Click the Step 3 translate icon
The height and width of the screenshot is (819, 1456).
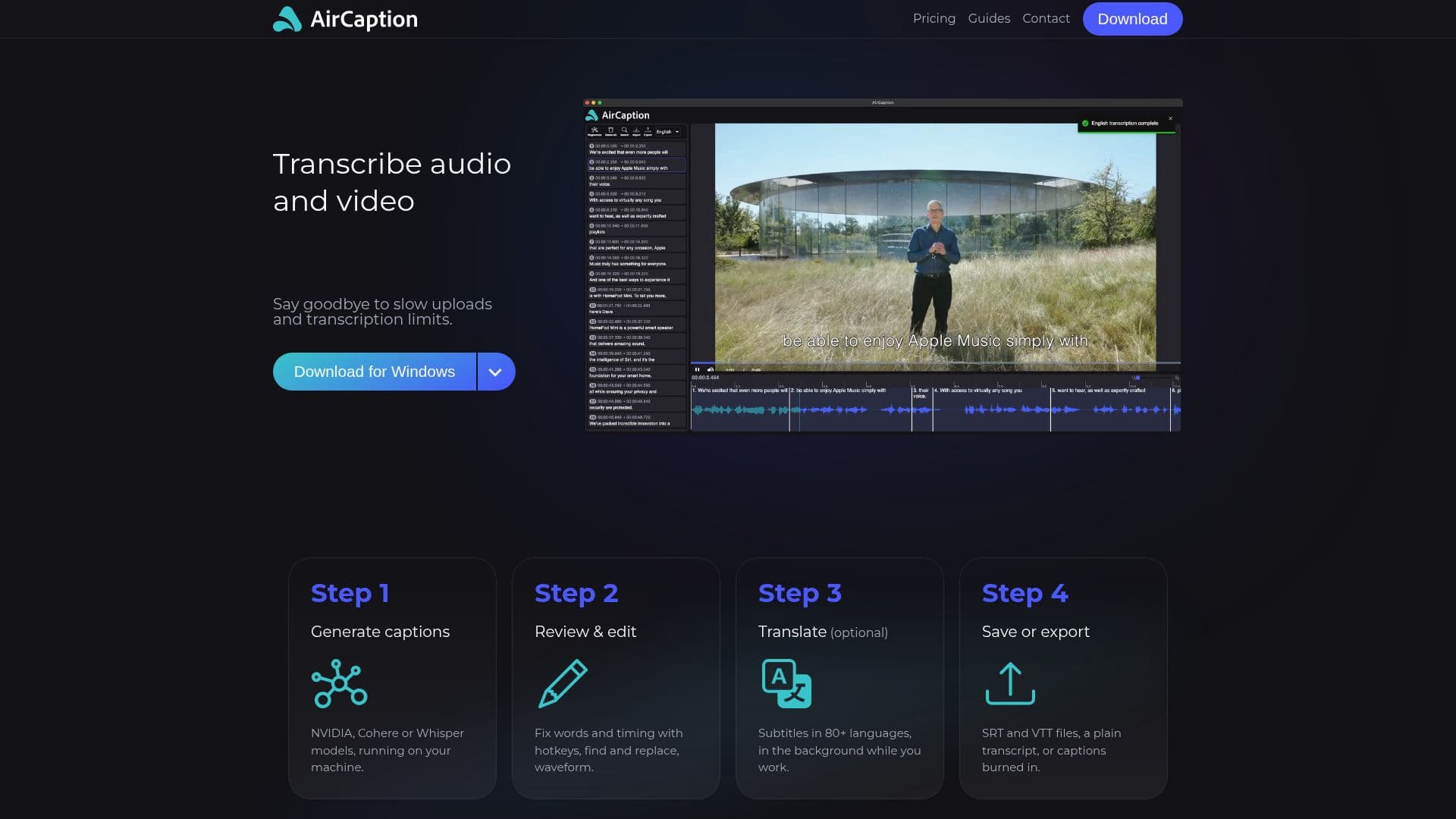[x=786, y=683]
